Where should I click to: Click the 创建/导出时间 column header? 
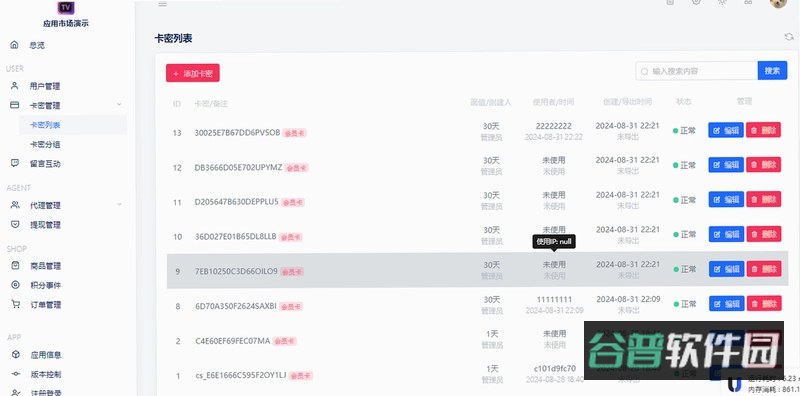(x=627, y=102)
